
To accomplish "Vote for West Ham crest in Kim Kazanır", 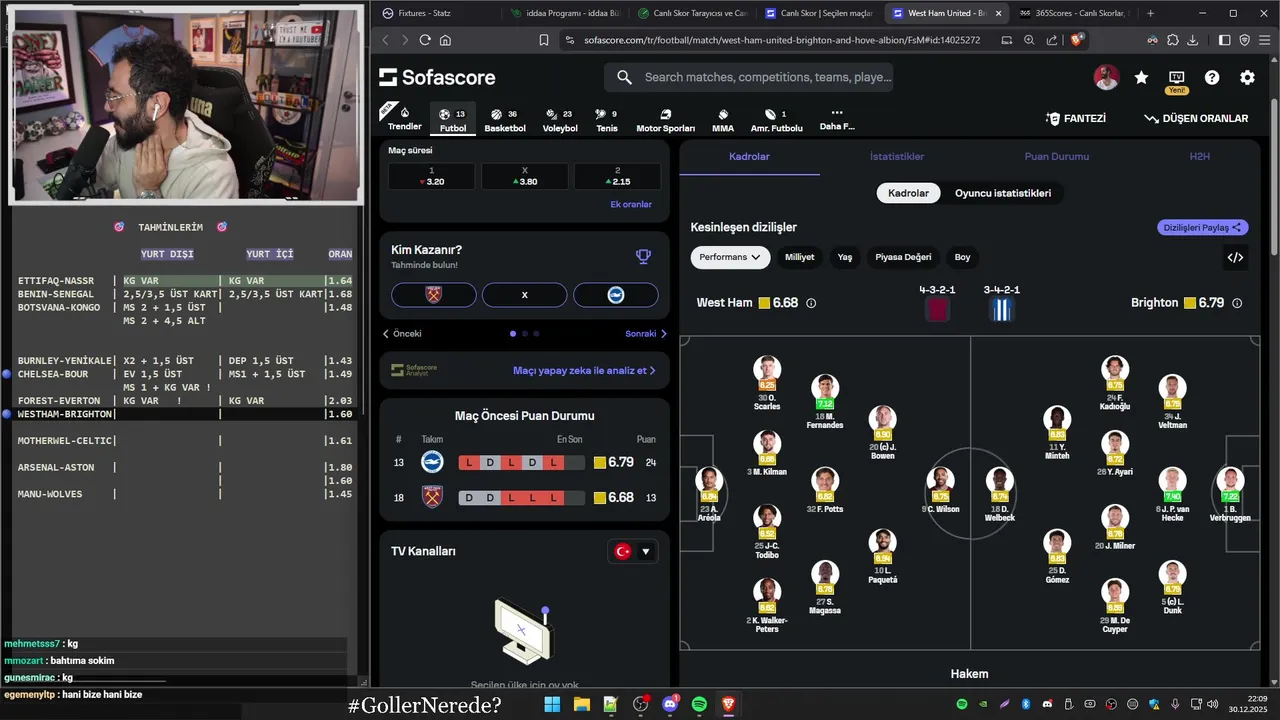I will [435, 295].
